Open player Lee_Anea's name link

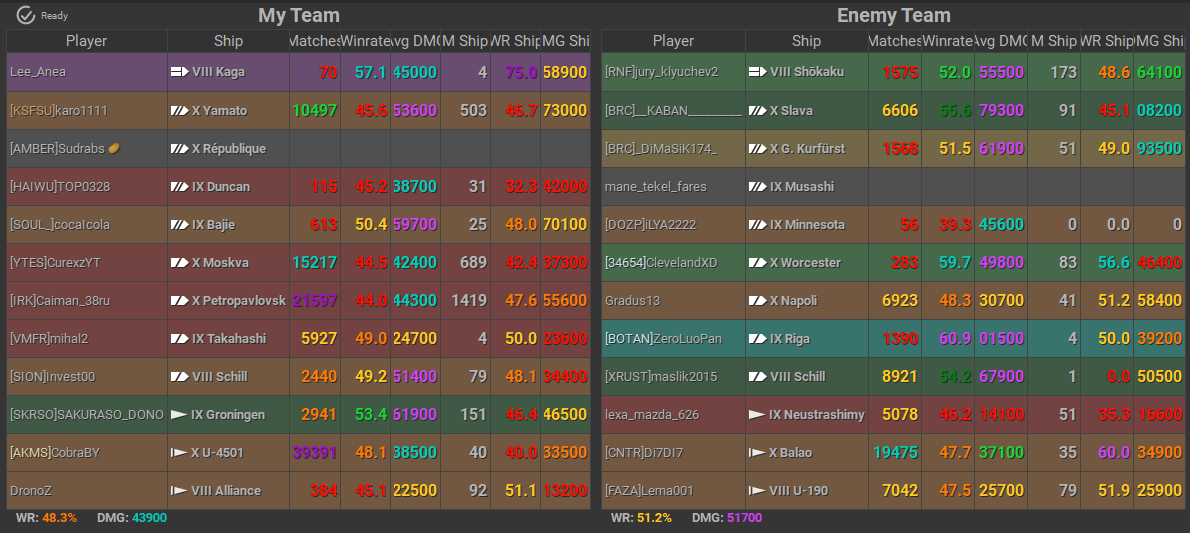point(38,72)
